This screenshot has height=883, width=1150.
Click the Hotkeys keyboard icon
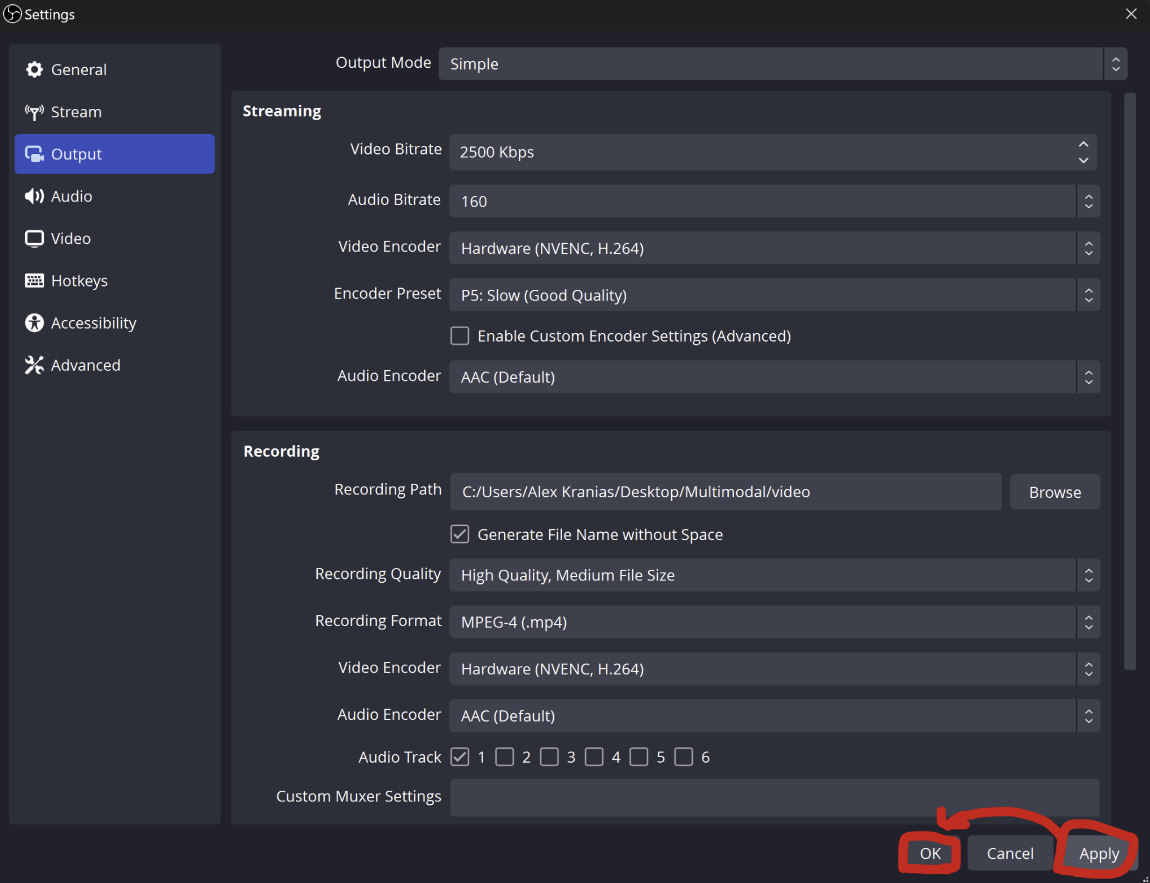(35, 281)
